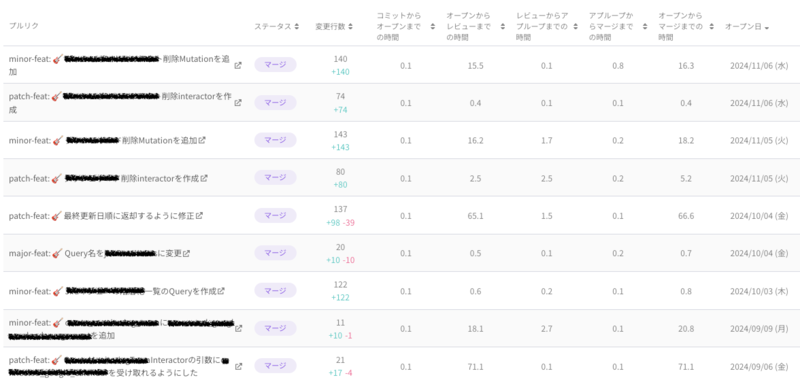Click the 65.1 review time value
Viewport: 800px width, 384px height.
point(475,216)
